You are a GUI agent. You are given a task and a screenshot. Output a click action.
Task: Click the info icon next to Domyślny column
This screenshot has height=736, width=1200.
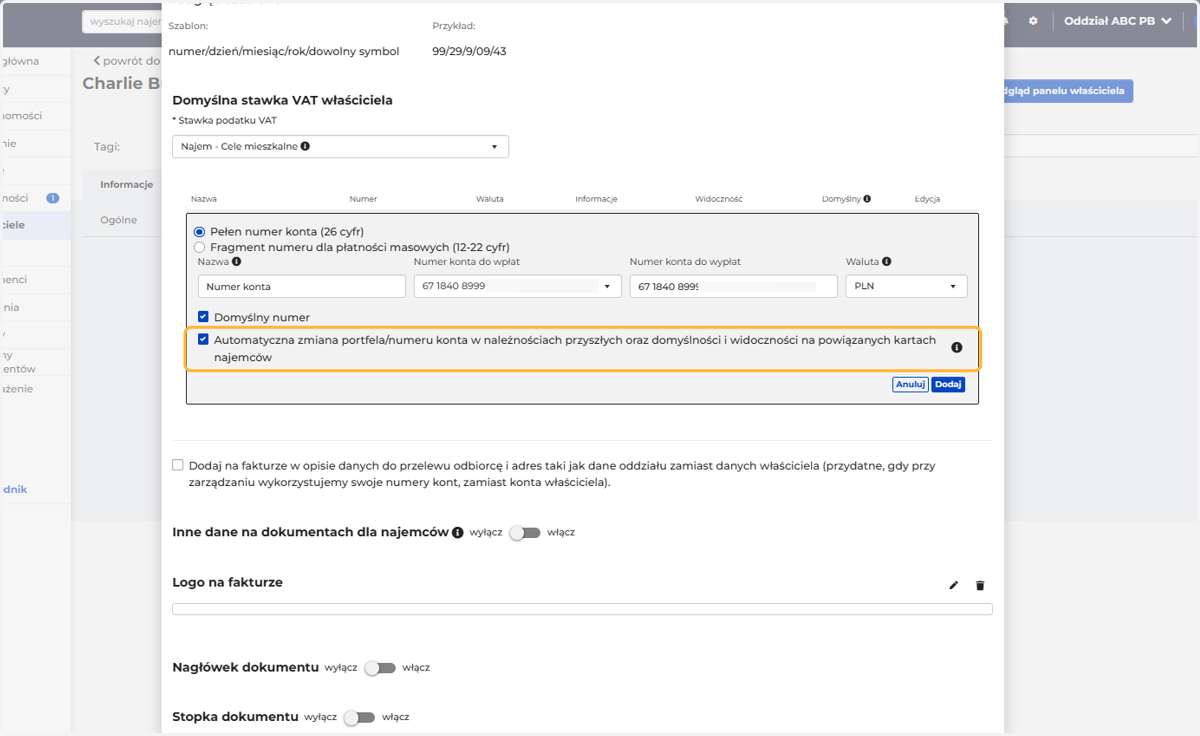(x=866, y=199)
